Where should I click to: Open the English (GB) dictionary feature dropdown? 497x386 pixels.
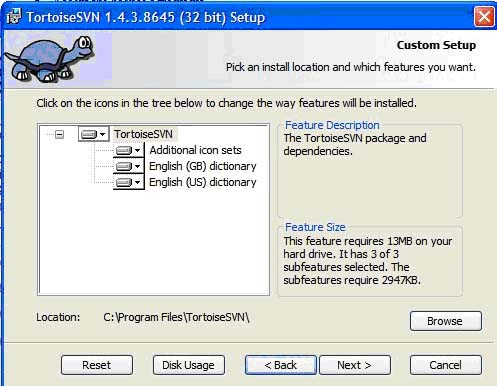pos(129,166)
